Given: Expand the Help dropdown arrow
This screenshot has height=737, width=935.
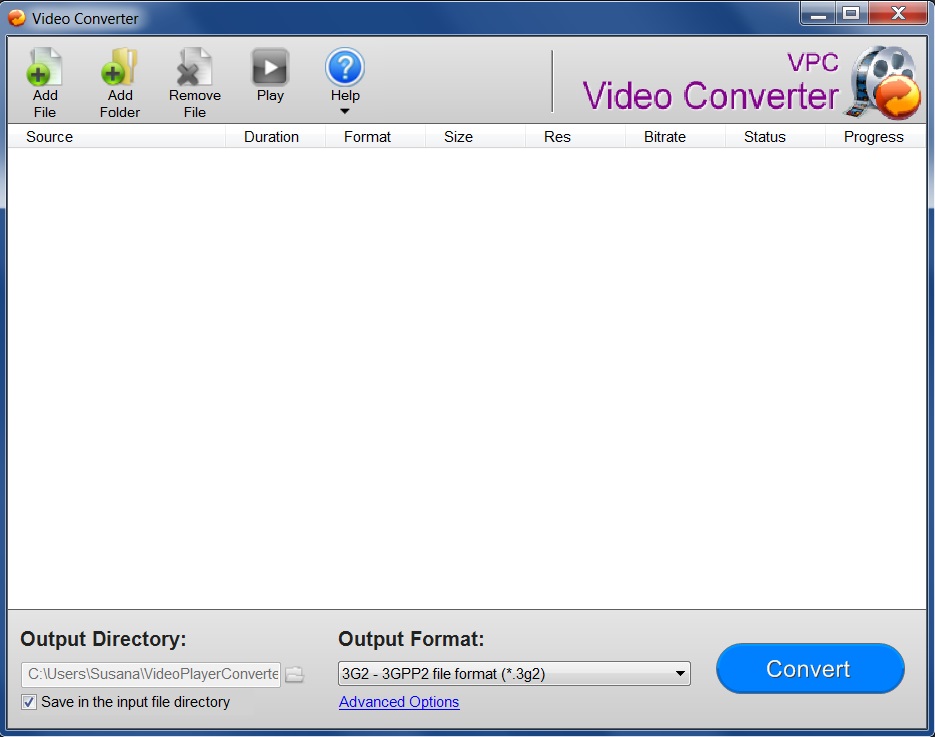Looking at the screenshot, I should click(x=345, y=112).
